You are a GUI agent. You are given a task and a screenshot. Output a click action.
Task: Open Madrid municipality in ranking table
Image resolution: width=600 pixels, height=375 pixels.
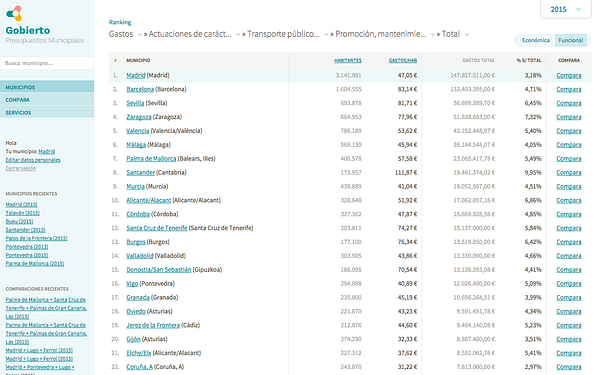pyautogui.click(x=136, y=75)
